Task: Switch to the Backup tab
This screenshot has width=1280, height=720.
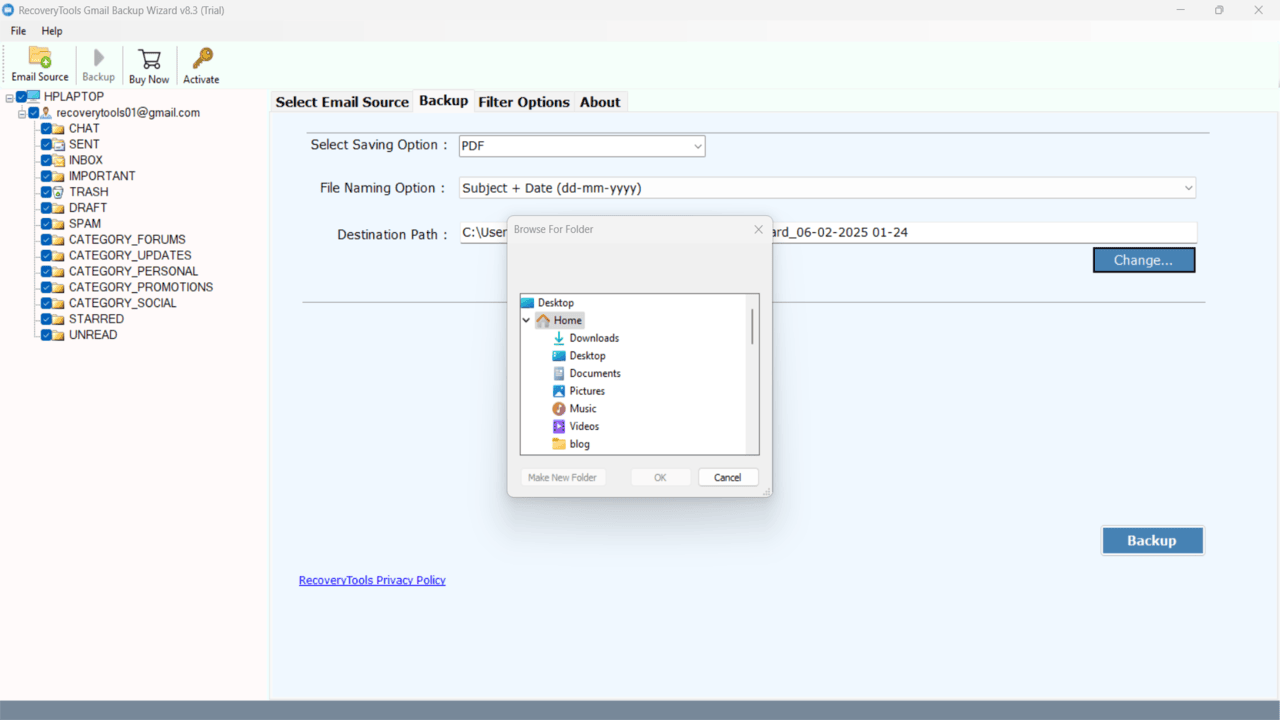Action: (x=444, y=100)
